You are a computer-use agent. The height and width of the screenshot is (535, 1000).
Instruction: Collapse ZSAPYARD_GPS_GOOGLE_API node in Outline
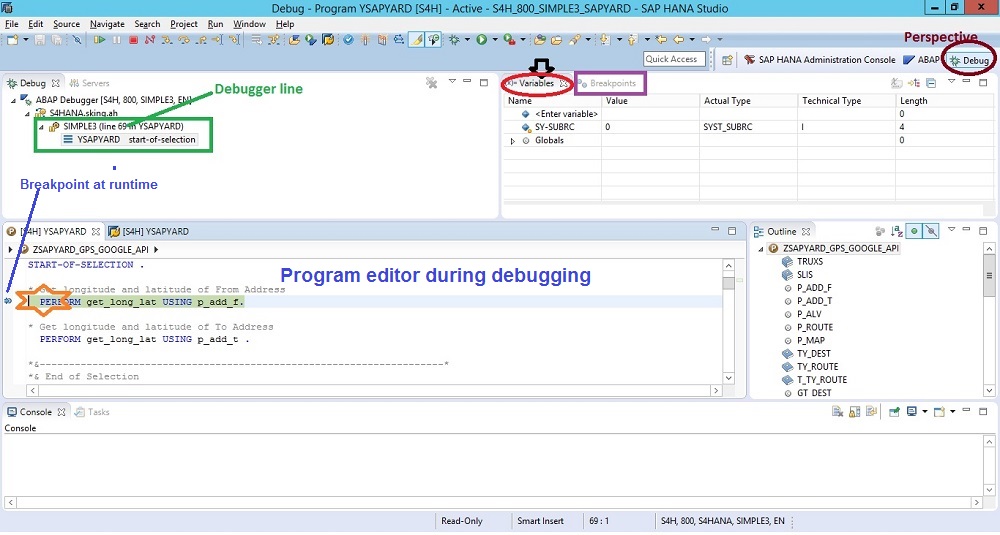[x=761, y=249]
